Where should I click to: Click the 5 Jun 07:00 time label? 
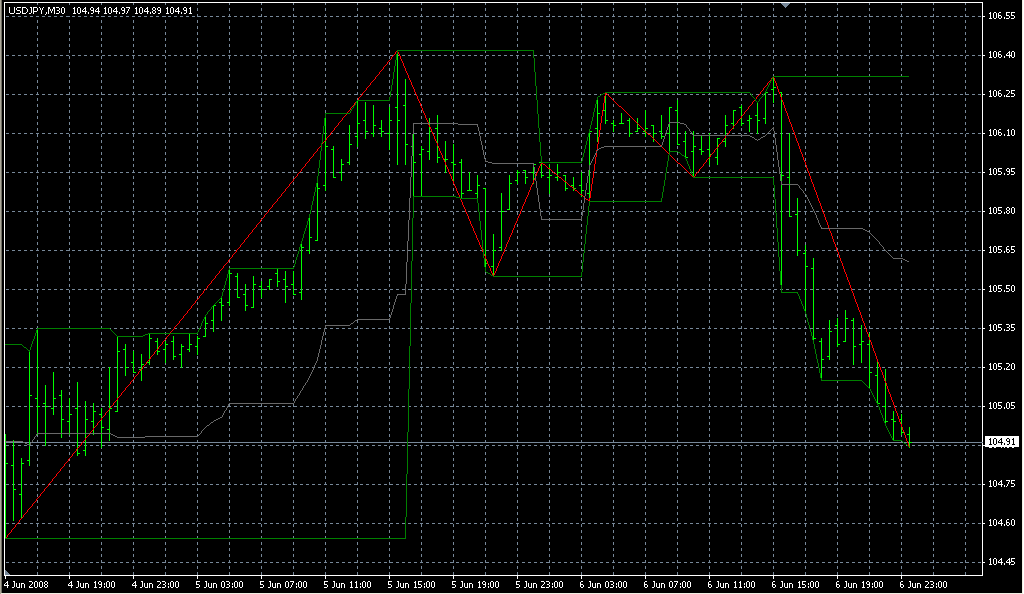pyautogui.click(x=283, y=582)
